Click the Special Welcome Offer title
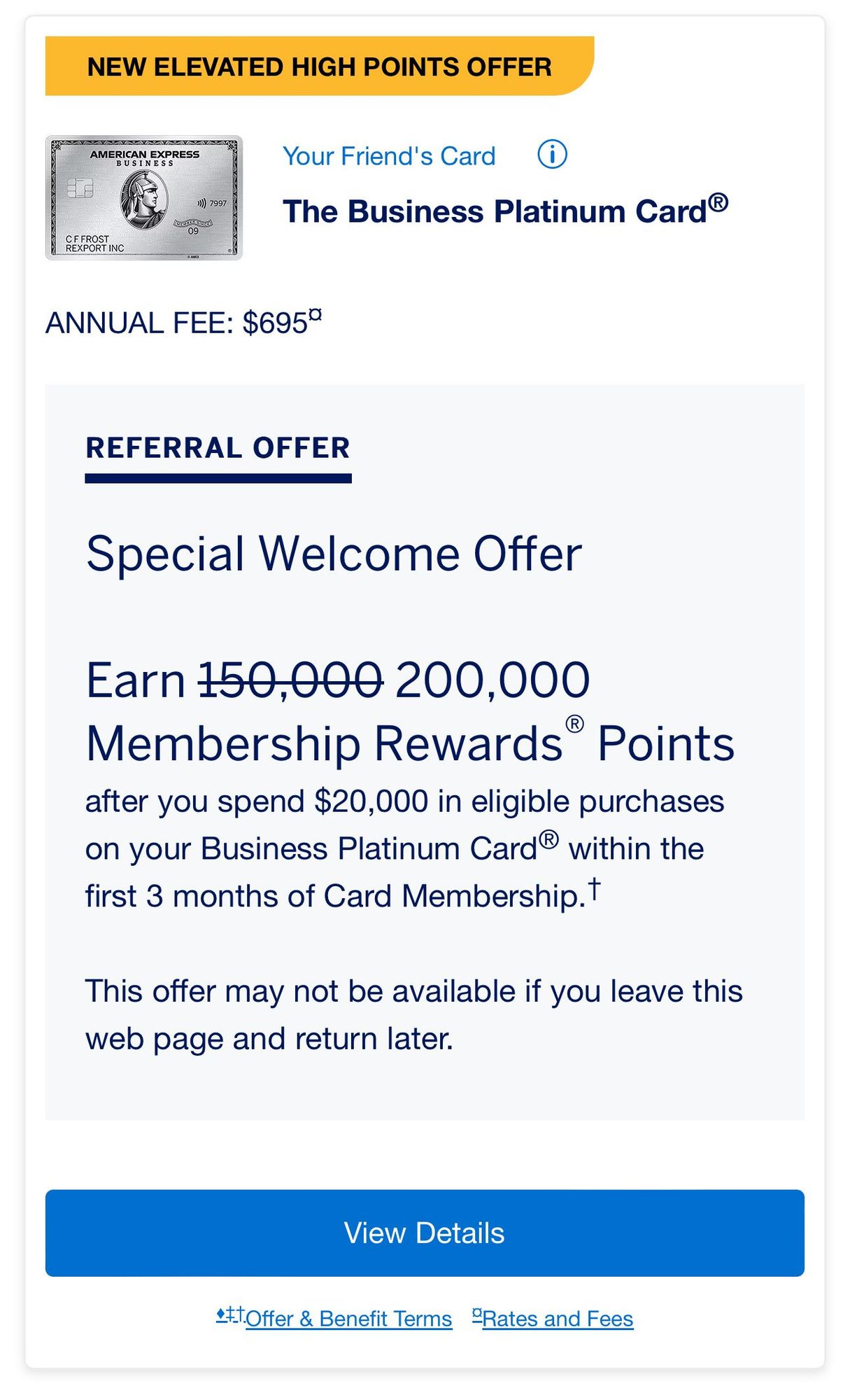 coord(334,554)
